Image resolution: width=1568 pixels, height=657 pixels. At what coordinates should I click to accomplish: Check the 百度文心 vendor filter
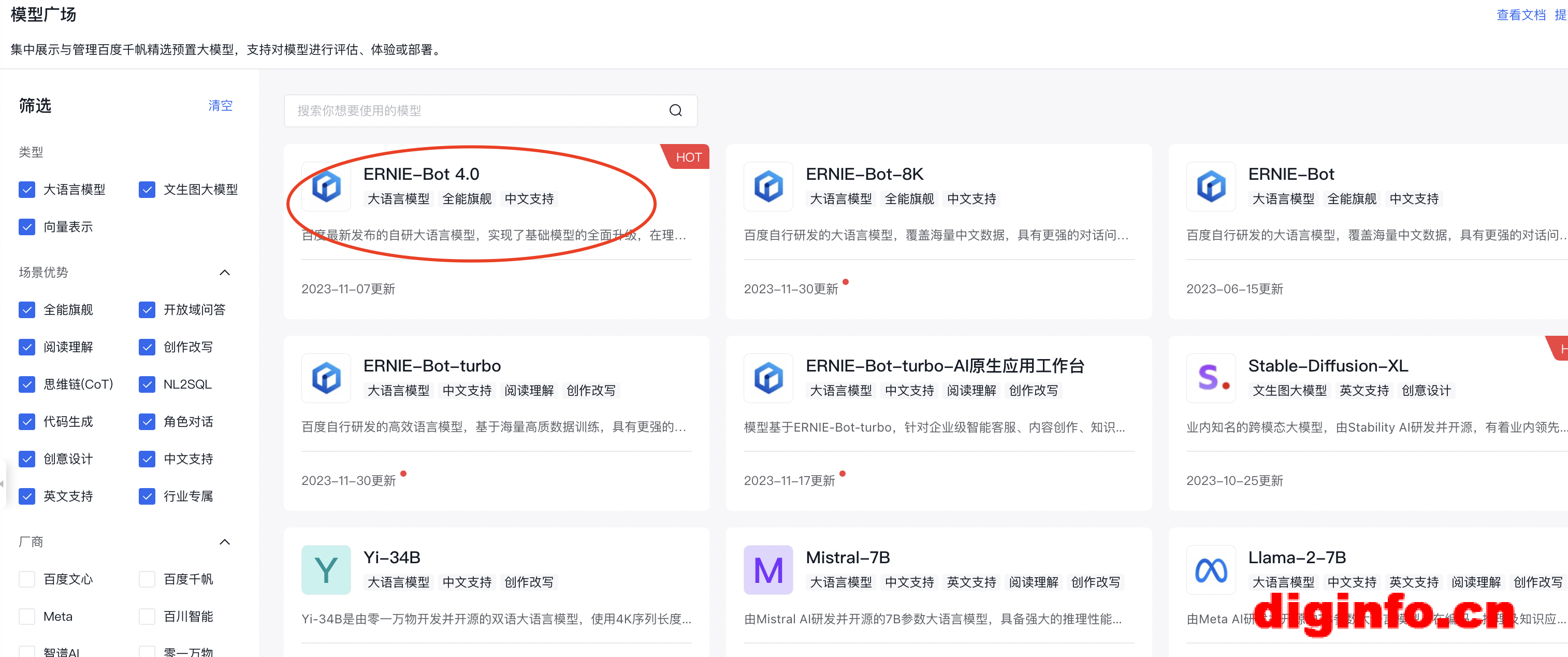27,578
